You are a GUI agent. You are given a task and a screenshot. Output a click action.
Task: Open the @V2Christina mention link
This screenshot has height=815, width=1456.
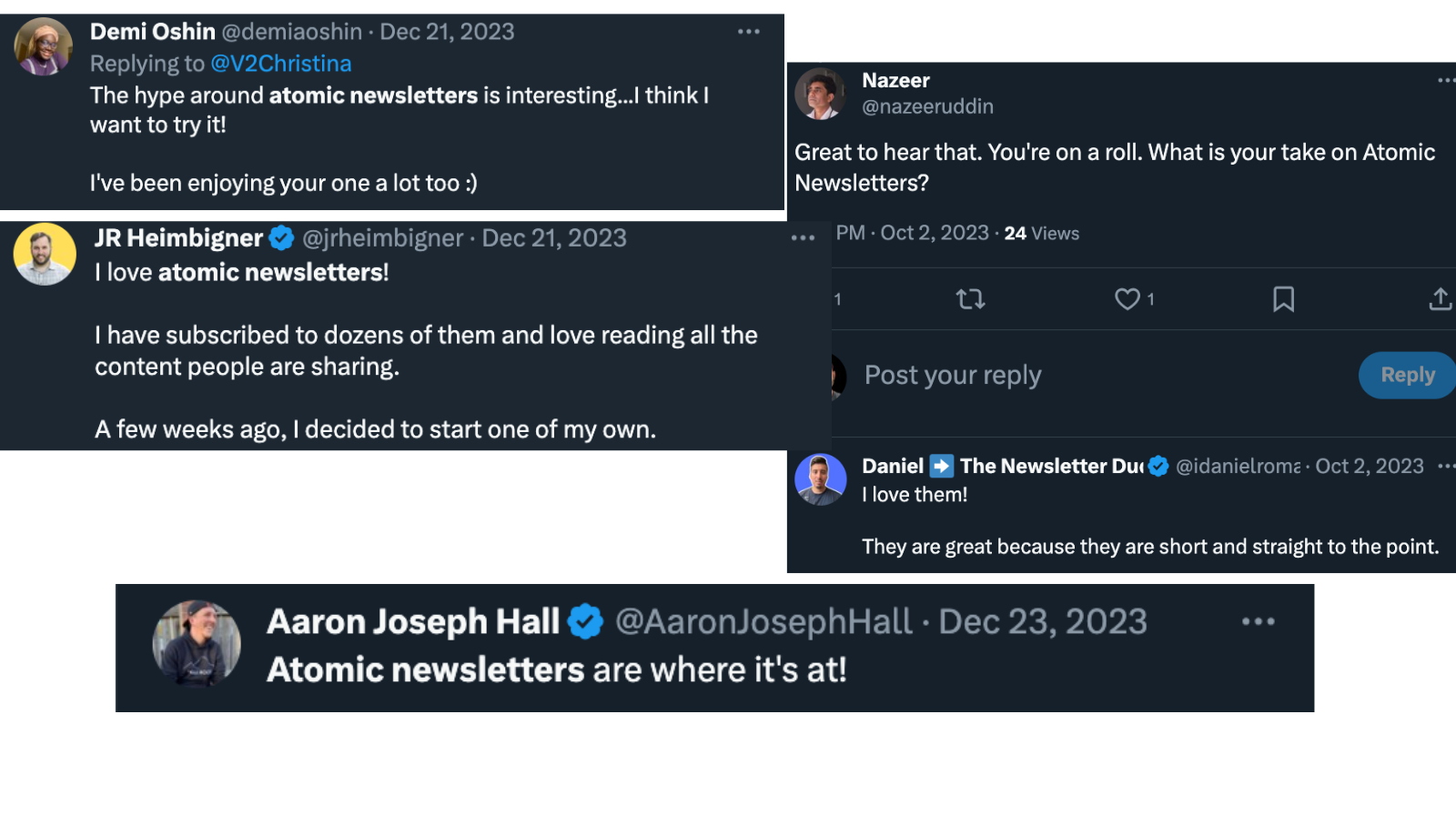pyautogui.click(x=281, y=64)
